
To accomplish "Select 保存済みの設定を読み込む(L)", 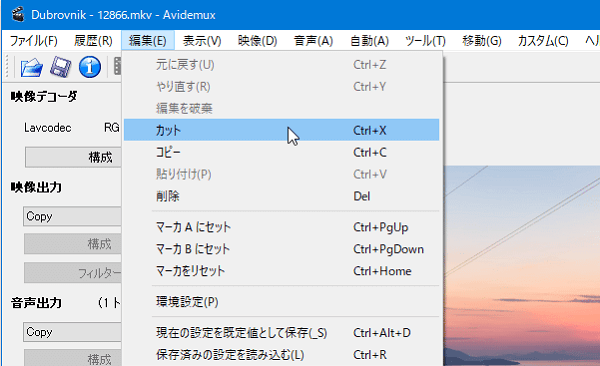I will 281,355.
